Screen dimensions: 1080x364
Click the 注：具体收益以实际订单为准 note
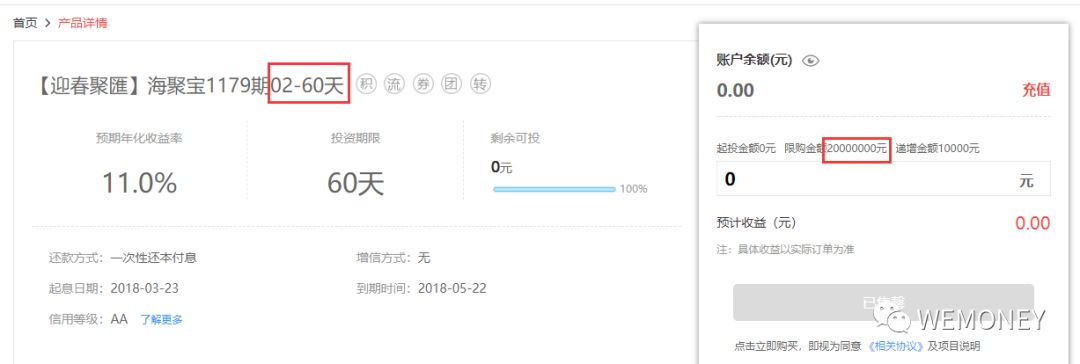coord(785,250)
